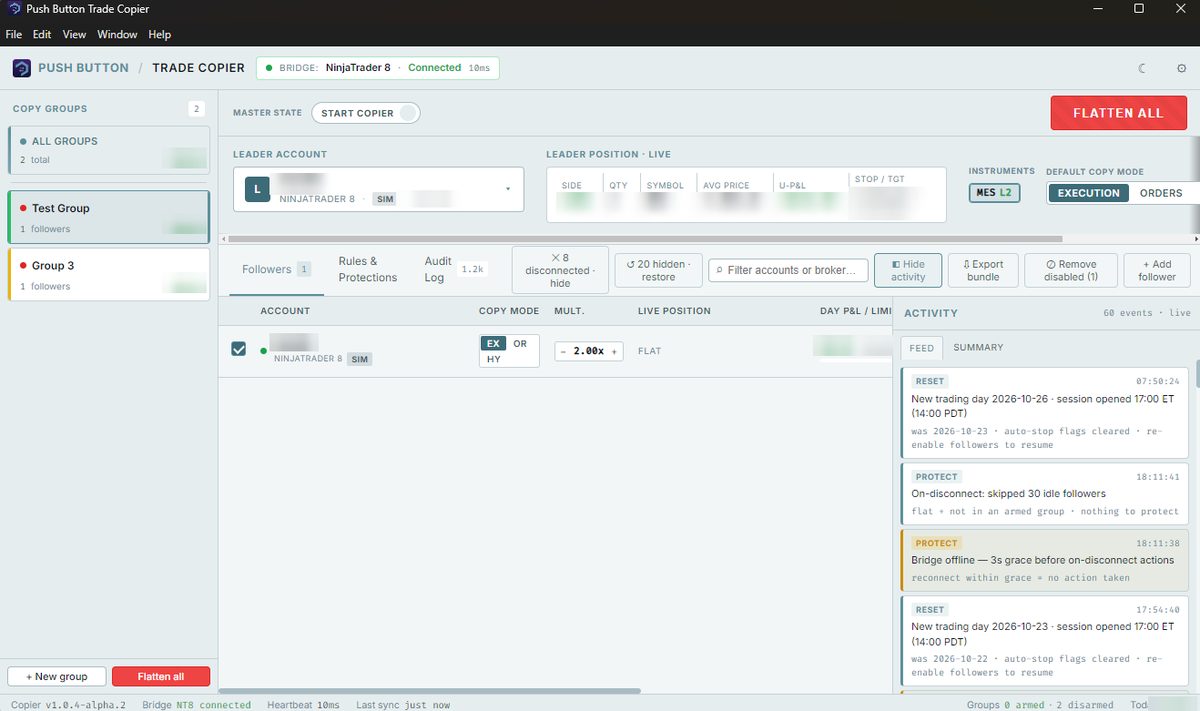Set default copy mode to ORDERS
The height and width of the screenshot is (711, 1200).
click(x=1161, y=193)
